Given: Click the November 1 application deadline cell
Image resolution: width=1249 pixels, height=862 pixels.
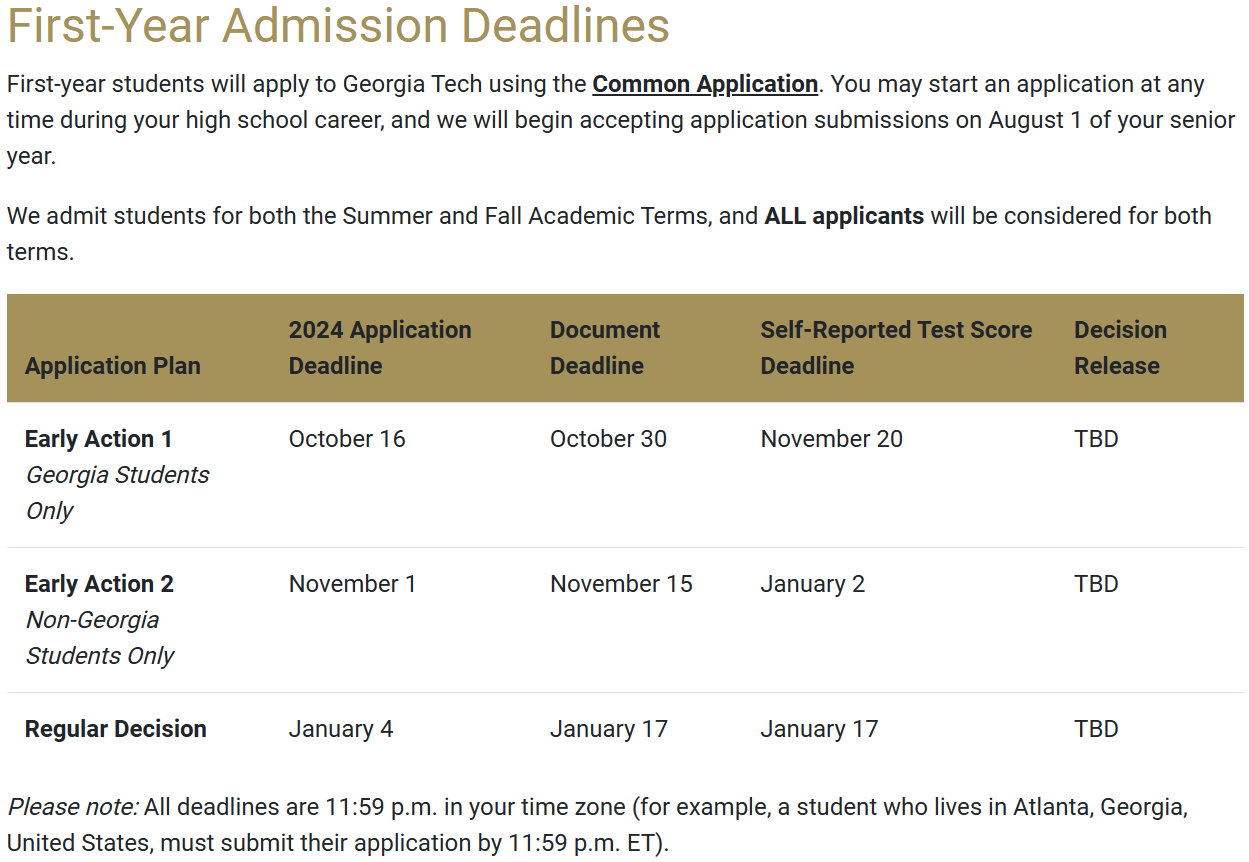Looking at the screenshot, I should pyautogui.click(x=352, y=584).
